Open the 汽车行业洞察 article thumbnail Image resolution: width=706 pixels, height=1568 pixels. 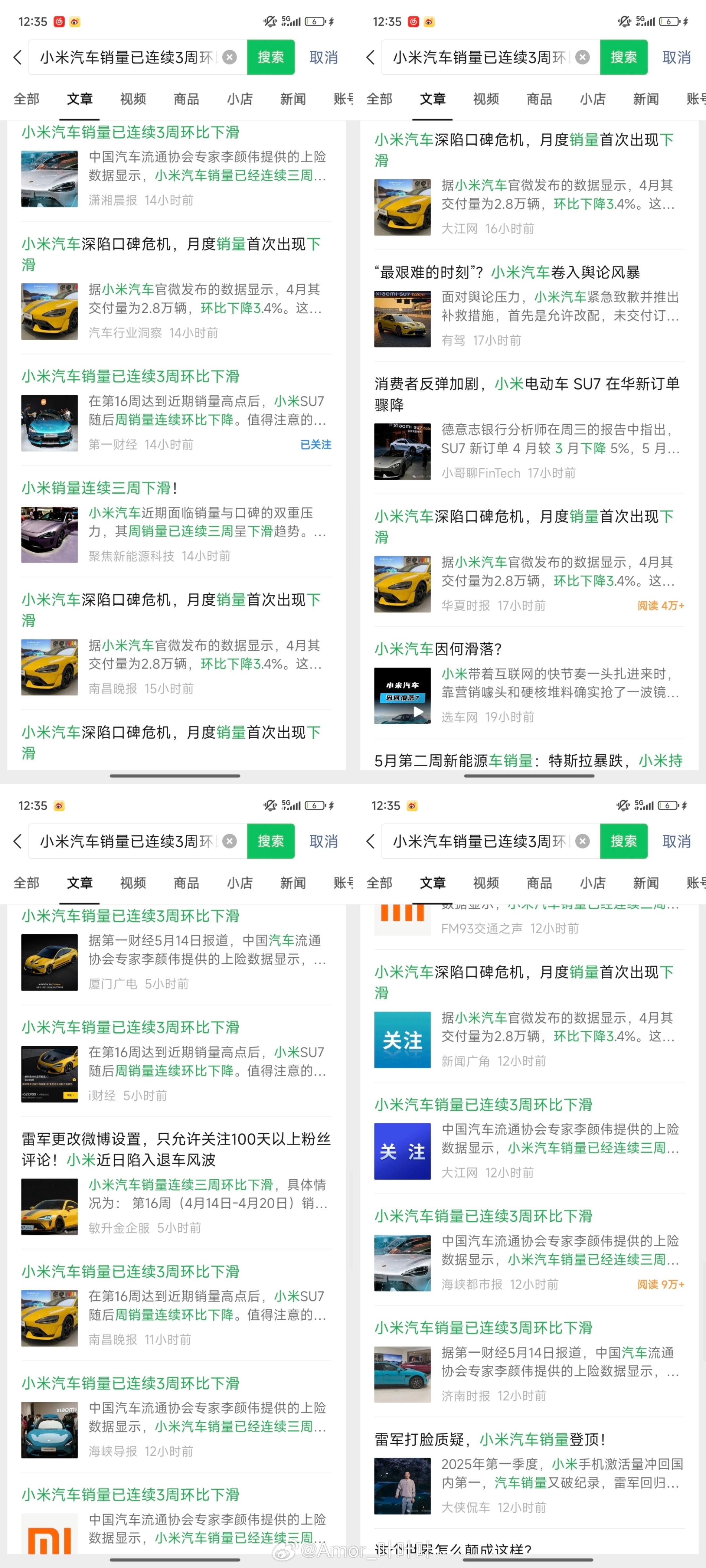(49, 311)
